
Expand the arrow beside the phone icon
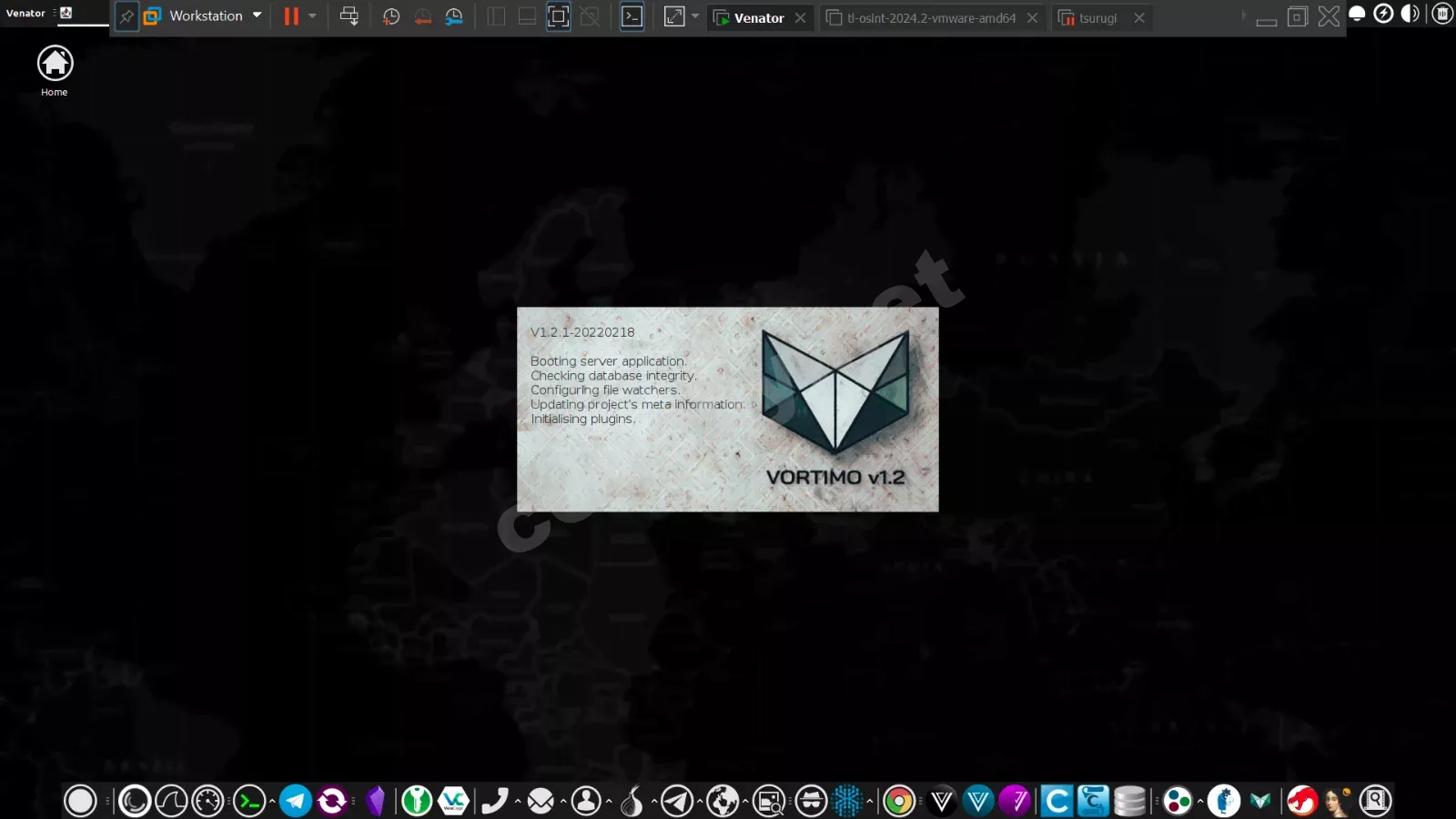pyautogui.click(x=518, y=801)
